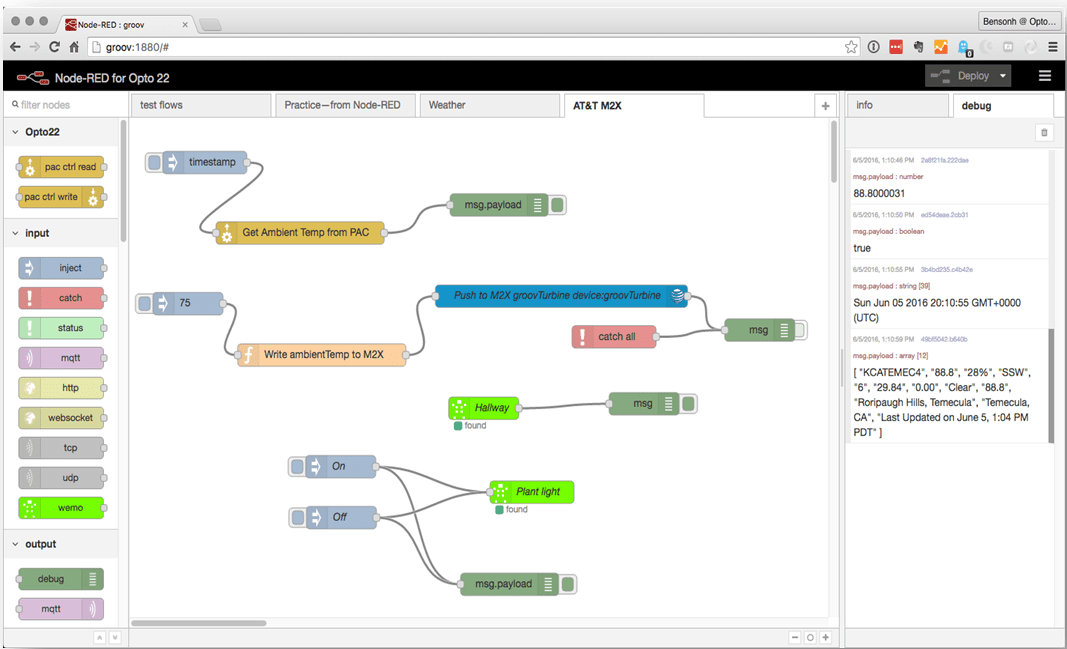Viewport: 1067px width, 649px height.
Task: Click the zoom out minus icon below canvas
Action: [795, 638]
